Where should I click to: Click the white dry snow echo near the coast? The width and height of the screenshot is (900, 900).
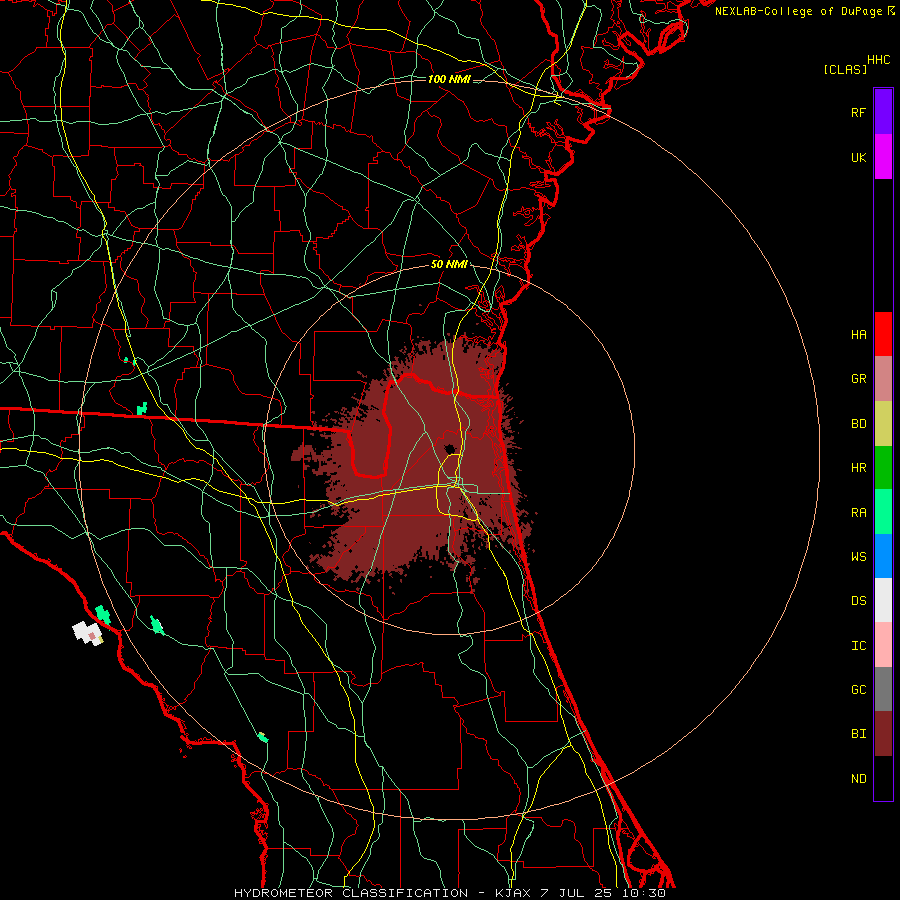coord(88,633)
